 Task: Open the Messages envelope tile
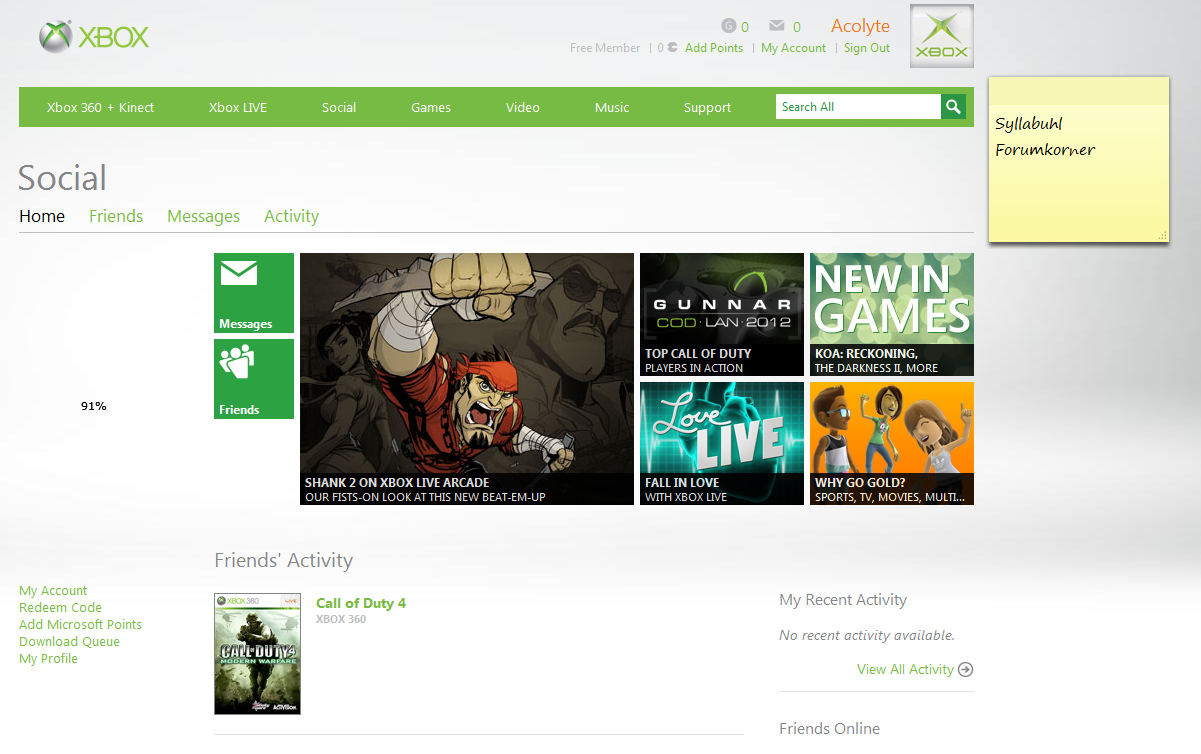254,293
